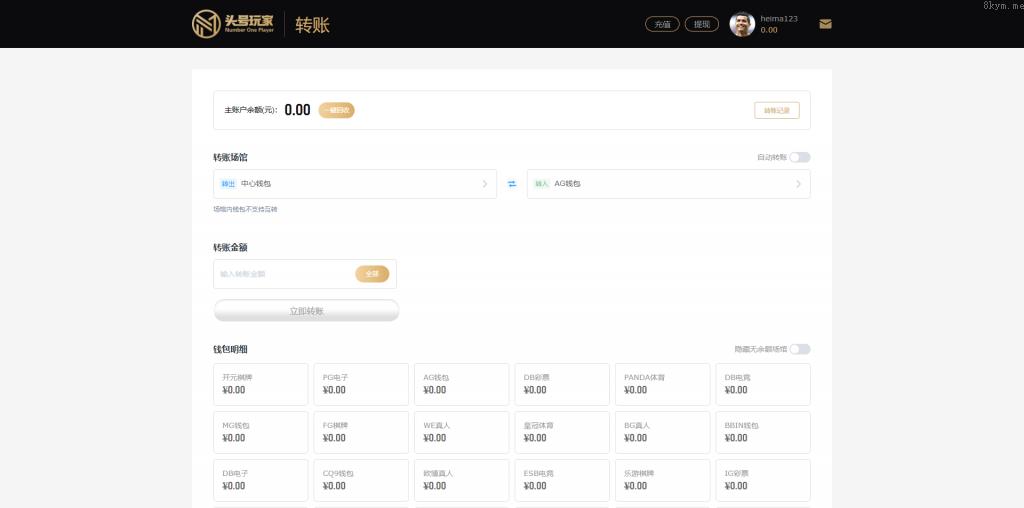This screenshot has height=508, width=1024.
Task: Open the mail envelope icon
Action: coord(825,24)
